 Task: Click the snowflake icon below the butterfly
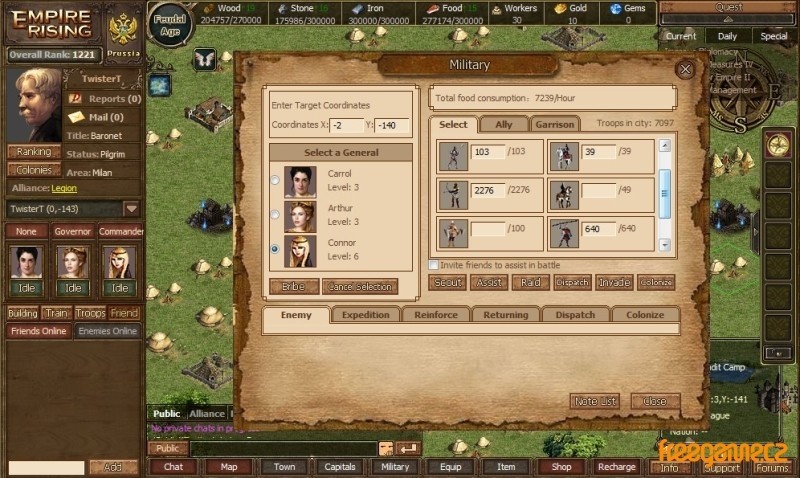(160, 85)
